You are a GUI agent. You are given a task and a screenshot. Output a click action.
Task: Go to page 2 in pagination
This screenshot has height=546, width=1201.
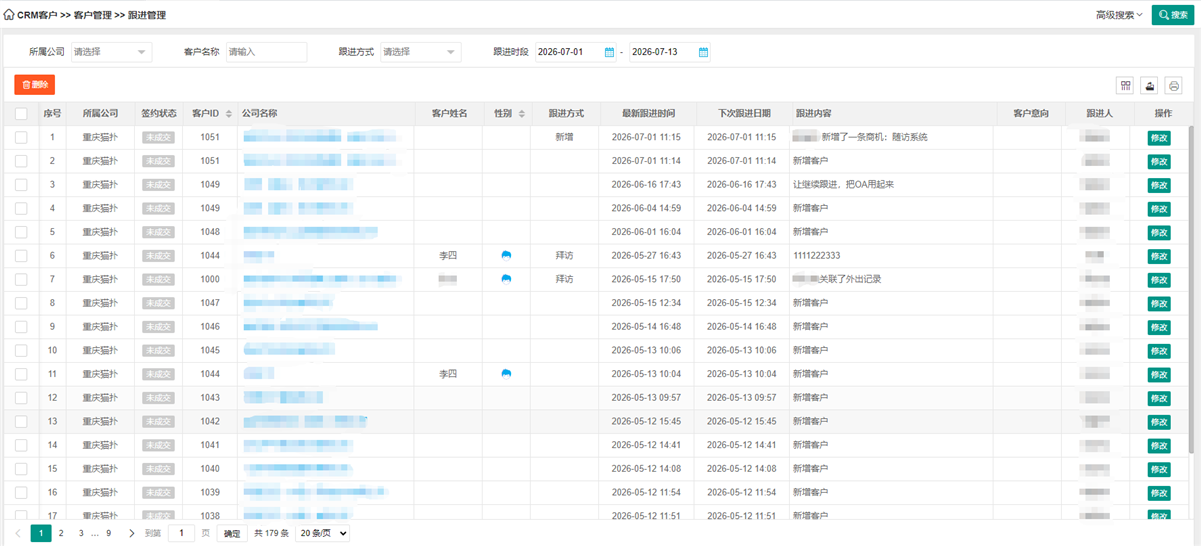(61, 534)
